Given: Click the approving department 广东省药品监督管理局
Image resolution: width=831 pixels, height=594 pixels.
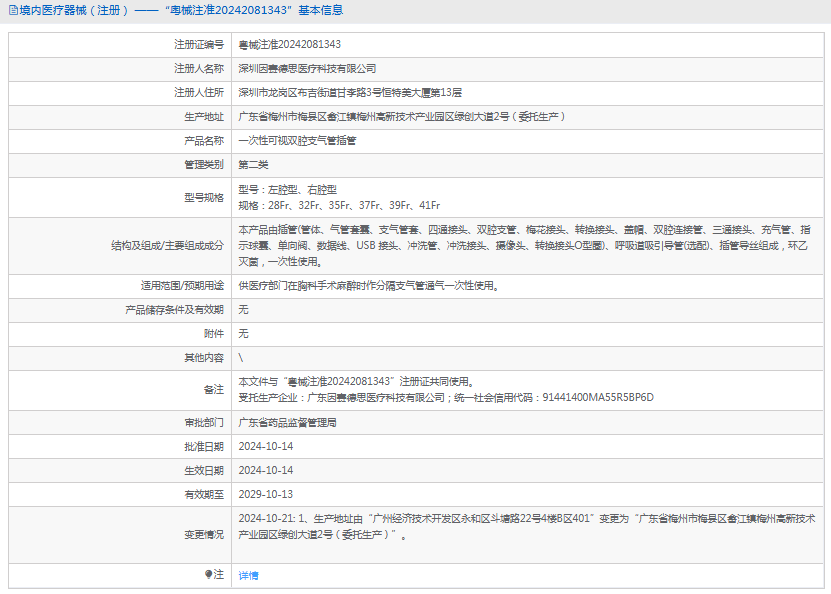Looking at the screenshot, I should point(287,422).
